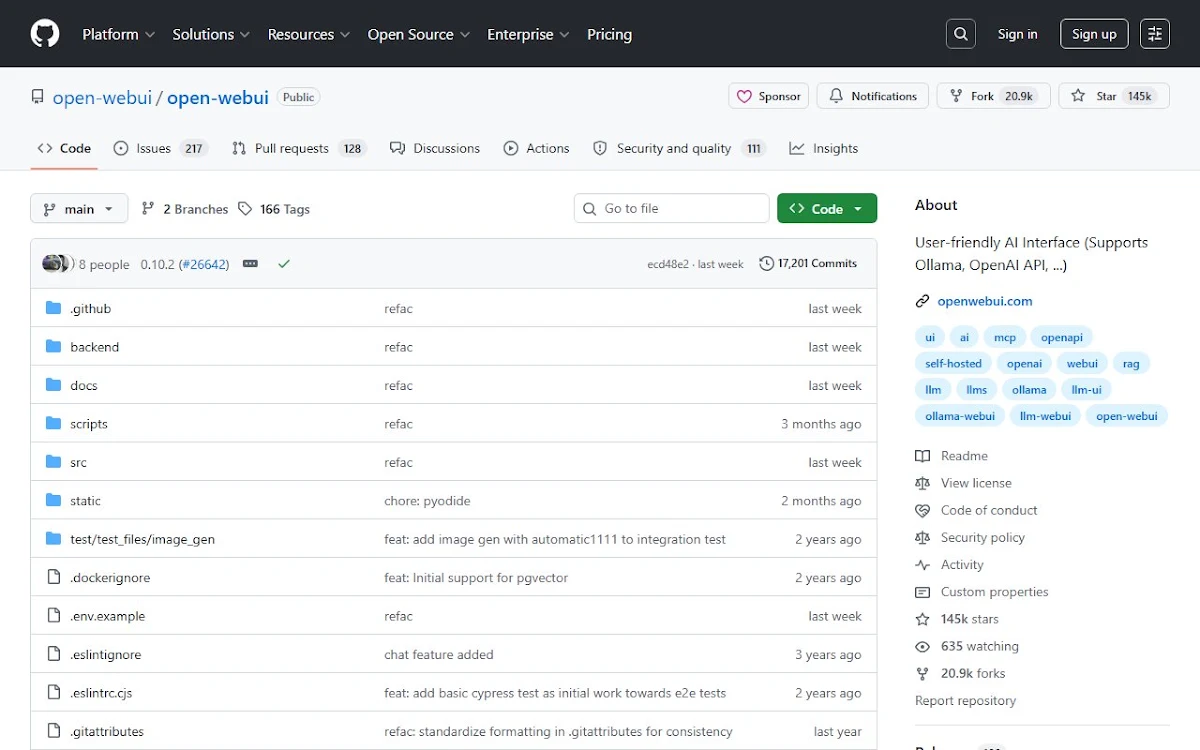Screen dimensions: 1200x750
Task: Click the Sign in link
Action: (1017, 34)
